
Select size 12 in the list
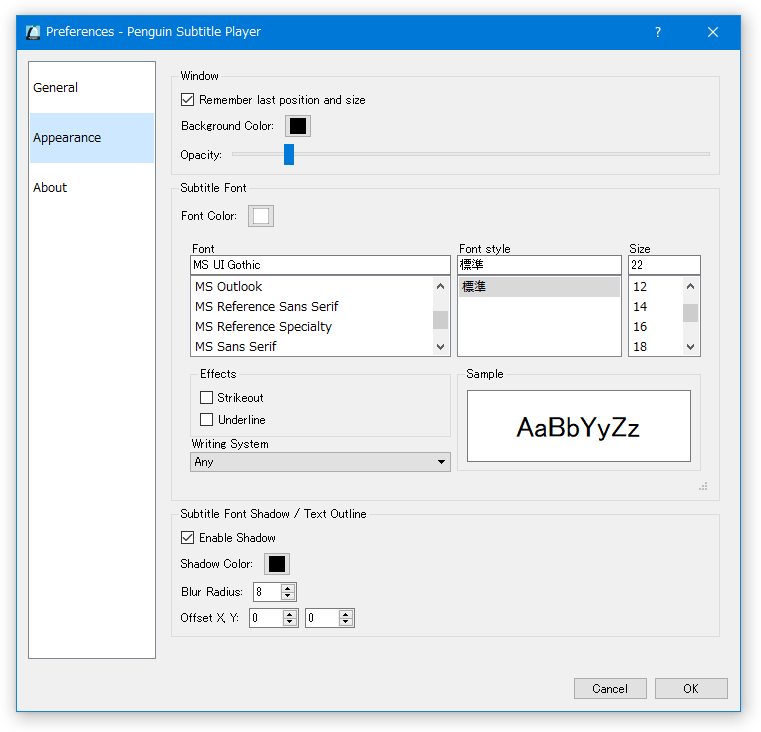tap(655, 287)
